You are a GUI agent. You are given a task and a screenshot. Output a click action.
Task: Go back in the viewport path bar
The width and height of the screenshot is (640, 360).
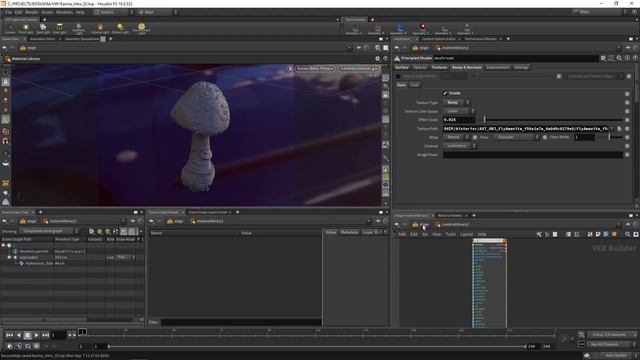(4, 48)
